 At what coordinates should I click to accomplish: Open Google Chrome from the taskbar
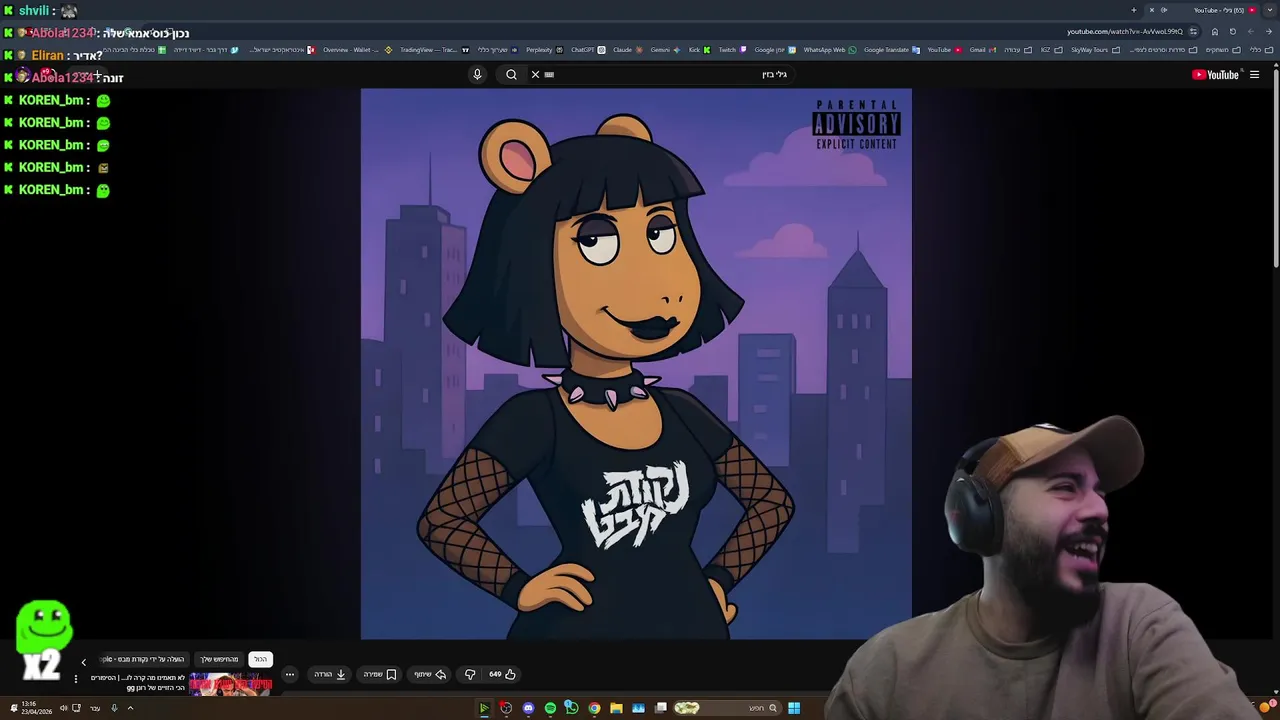(x=594, y=708)
